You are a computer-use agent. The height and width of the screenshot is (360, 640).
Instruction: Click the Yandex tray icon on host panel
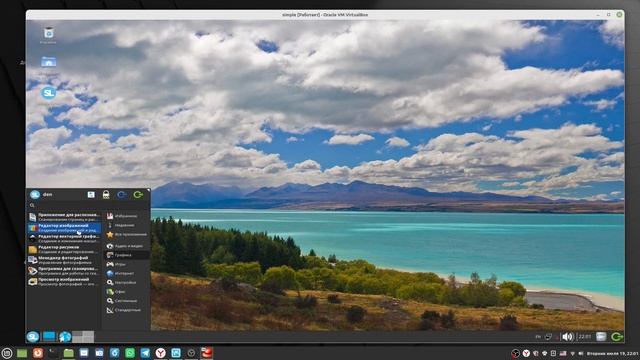point(526,353)
